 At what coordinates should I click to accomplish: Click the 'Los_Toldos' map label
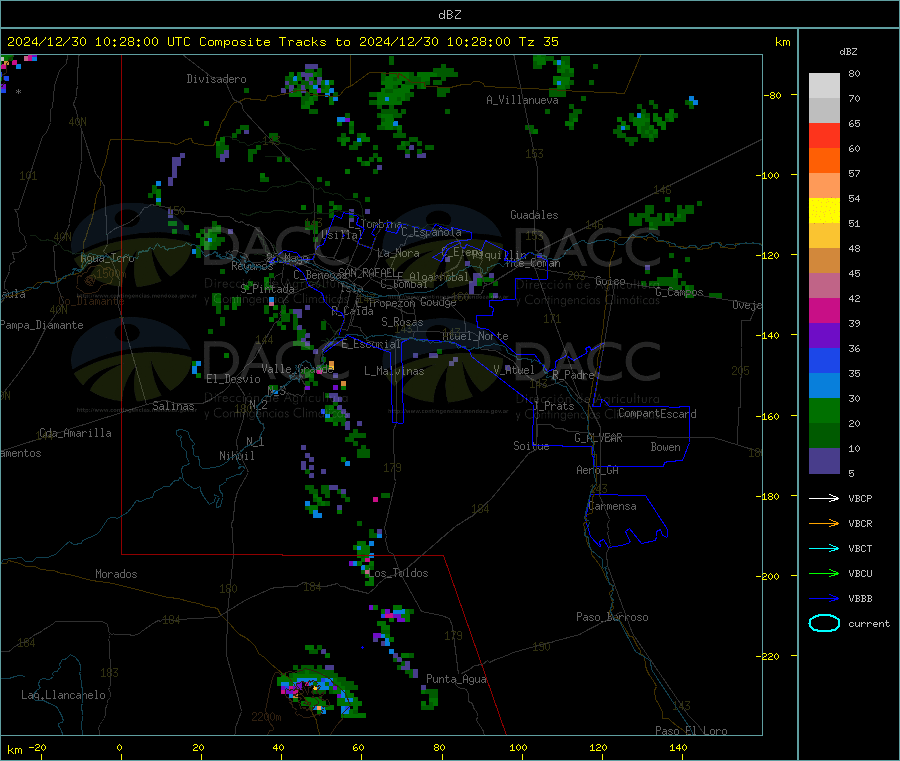398,573
